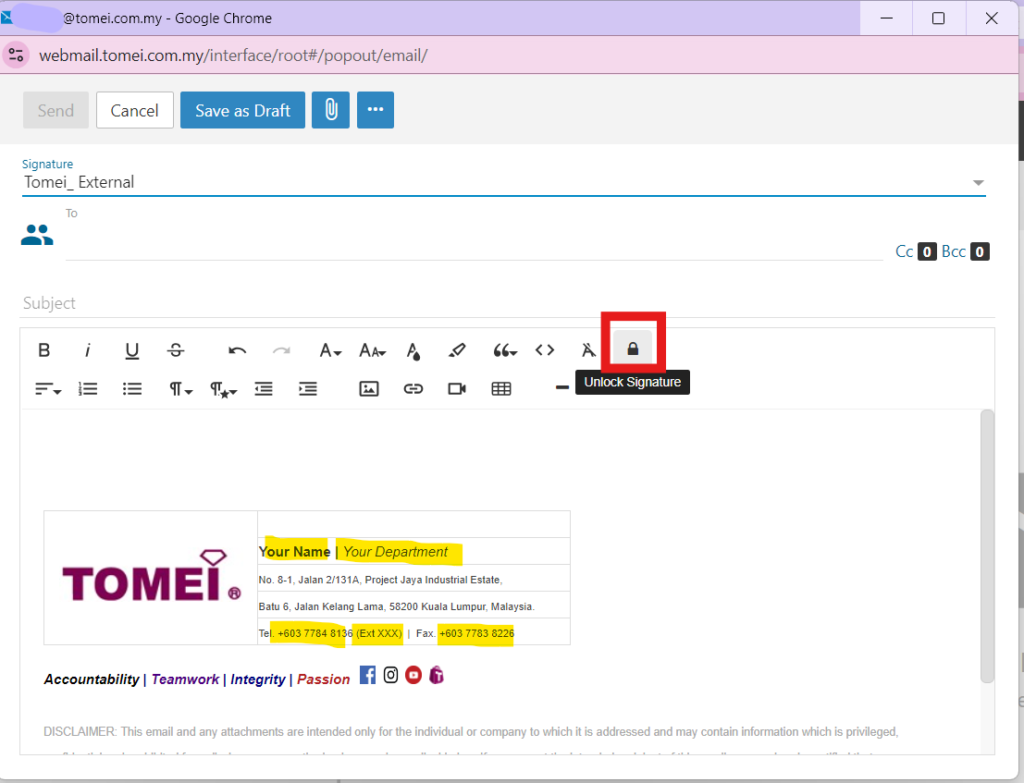Open the font family dropdown
Viewport: 1024px width, 783px height.
click(x=330, y=350)
